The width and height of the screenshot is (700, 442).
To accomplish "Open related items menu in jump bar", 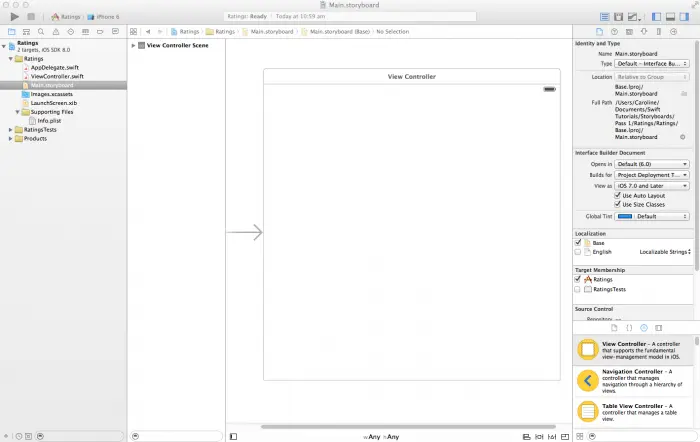I will [x=133, y=32].
